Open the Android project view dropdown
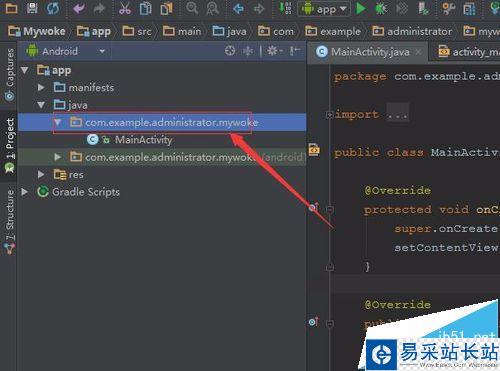Image resolution: width=500 pixels, height=371 pixels. pyautogui.click(x=66, y=51)
